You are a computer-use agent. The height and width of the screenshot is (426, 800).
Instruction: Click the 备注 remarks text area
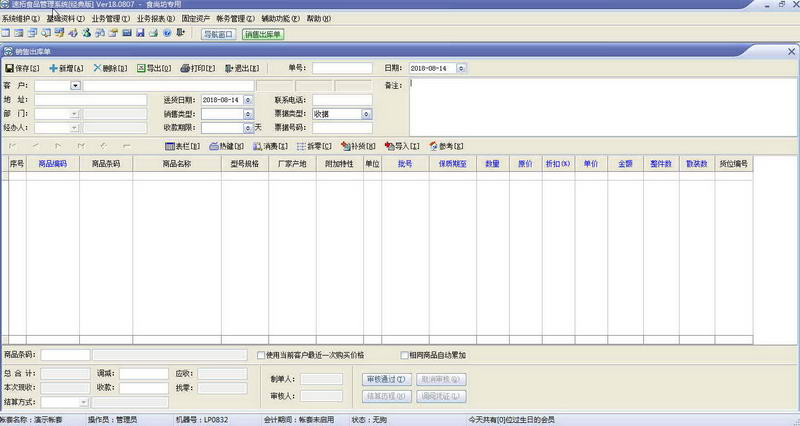(x=603, y=107)
